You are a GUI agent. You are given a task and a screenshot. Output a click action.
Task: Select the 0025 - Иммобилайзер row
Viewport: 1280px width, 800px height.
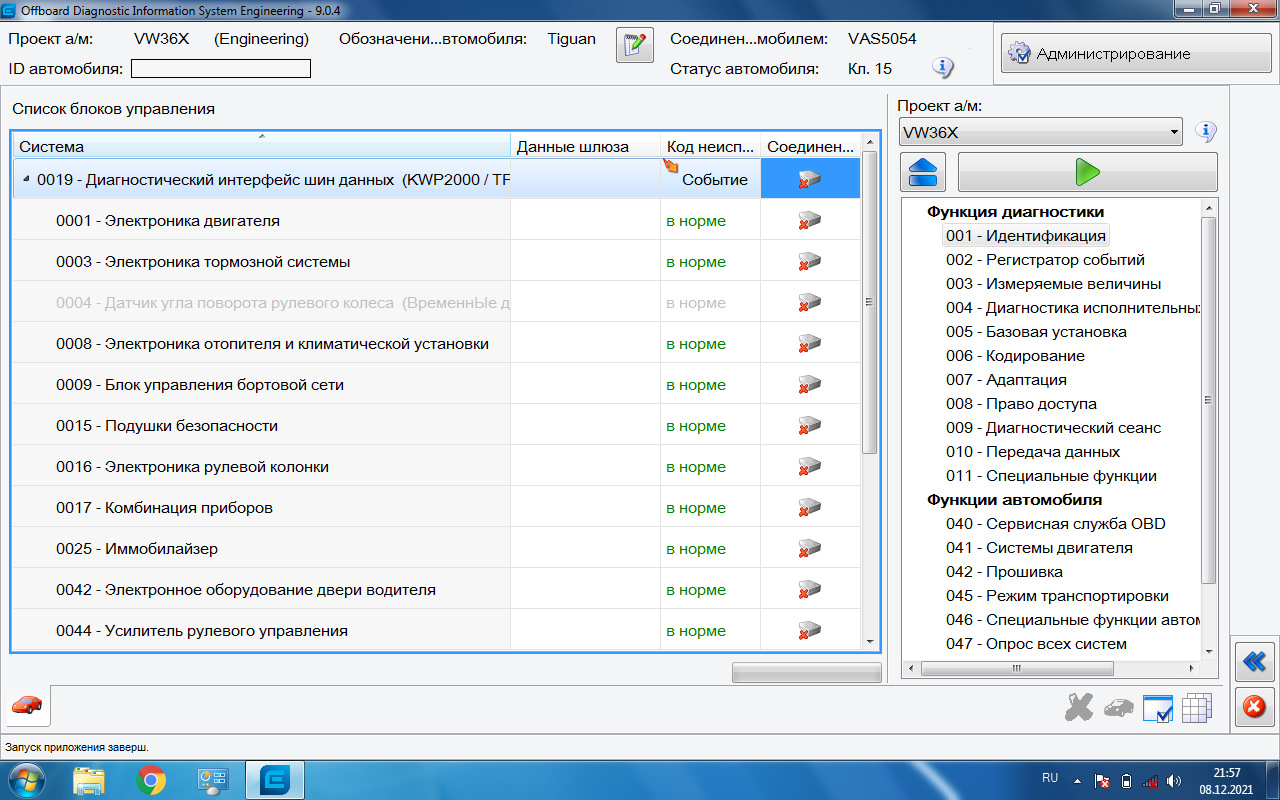[x=436, y=548]
